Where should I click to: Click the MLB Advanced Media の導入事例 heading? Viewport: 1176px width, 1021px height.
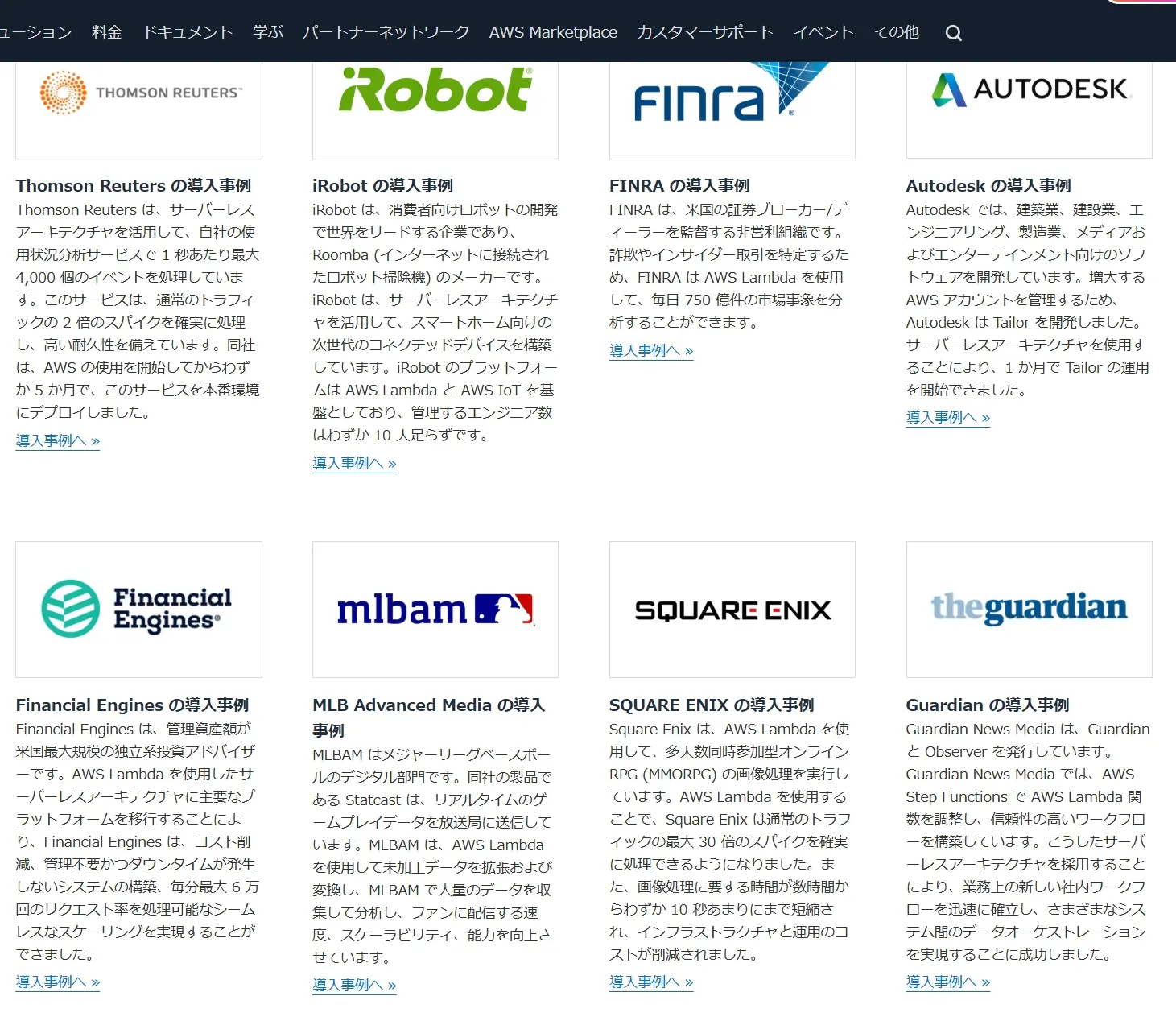pos(429,717)
